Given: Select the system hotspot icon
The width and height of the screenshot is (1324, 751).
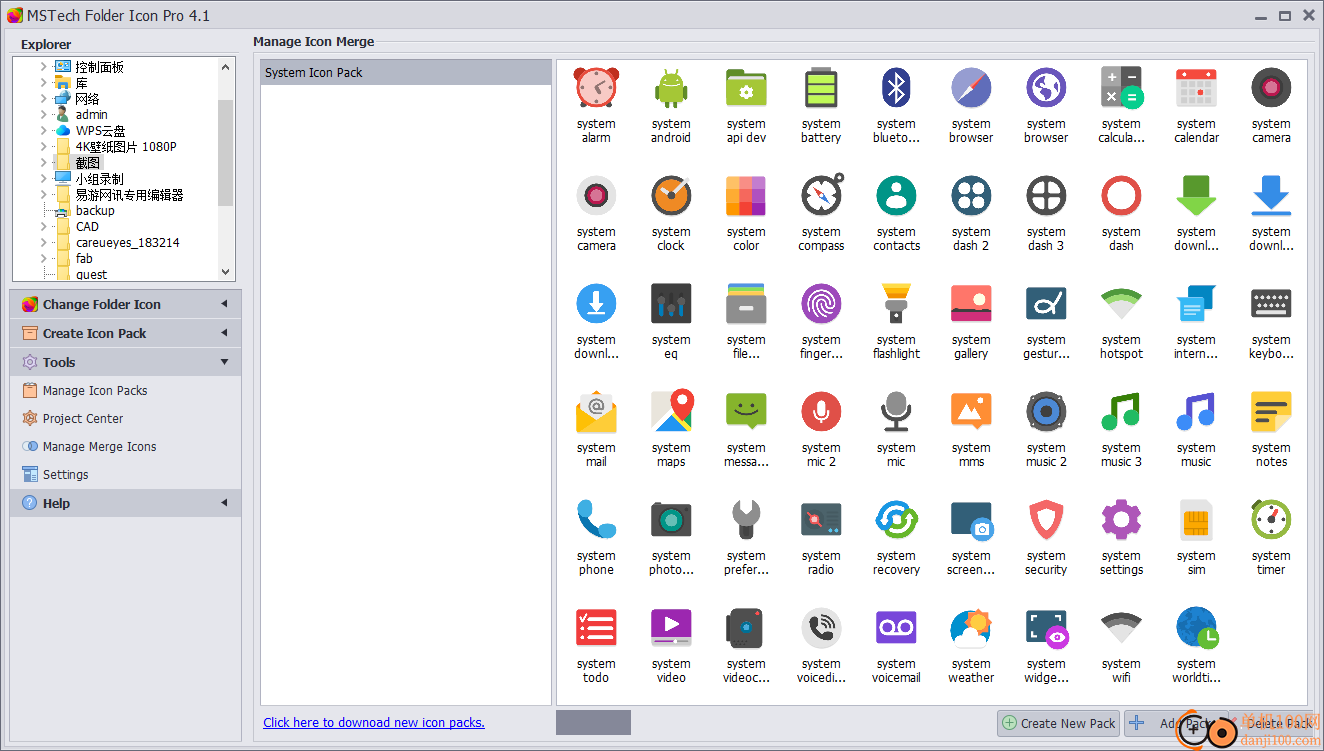Looking at the screenshot, I should [x=1121, y=304].
